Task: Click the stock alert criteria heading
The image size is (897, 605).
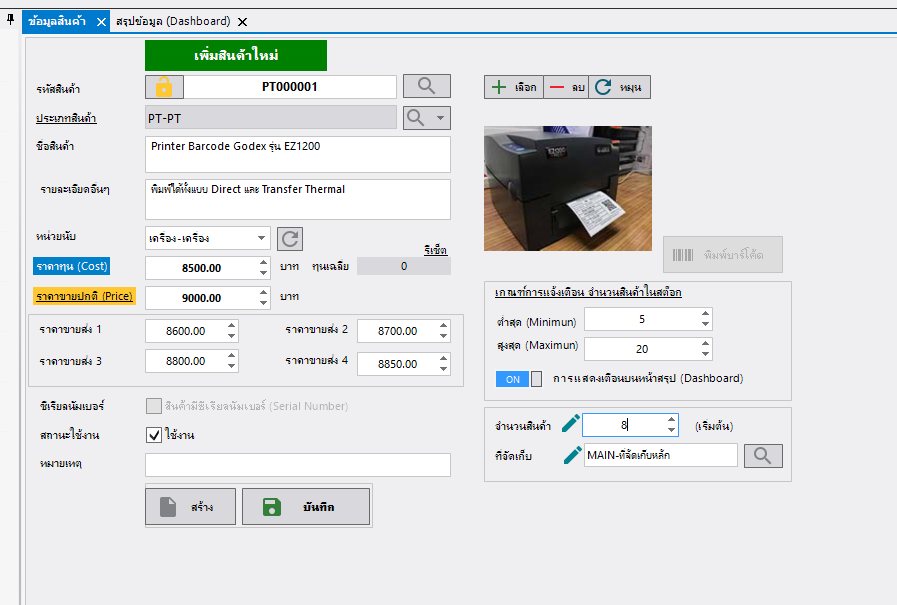Action: [588, 293]
